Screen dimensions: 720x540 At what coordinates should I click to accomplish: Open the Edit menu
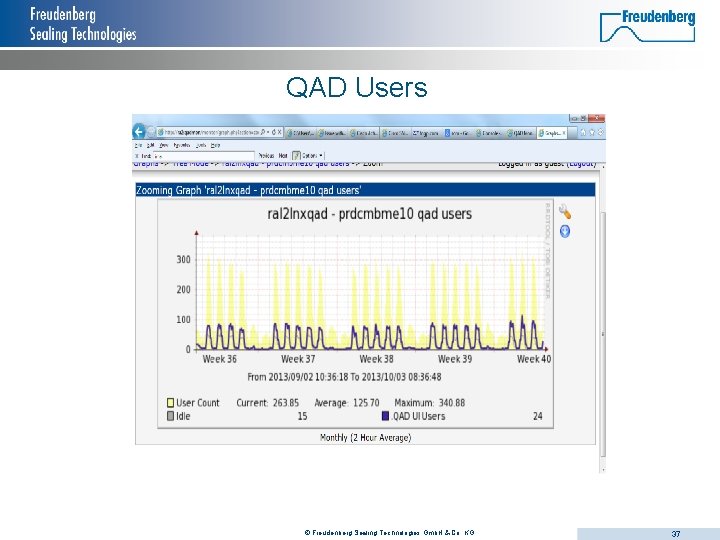(151, 145)
